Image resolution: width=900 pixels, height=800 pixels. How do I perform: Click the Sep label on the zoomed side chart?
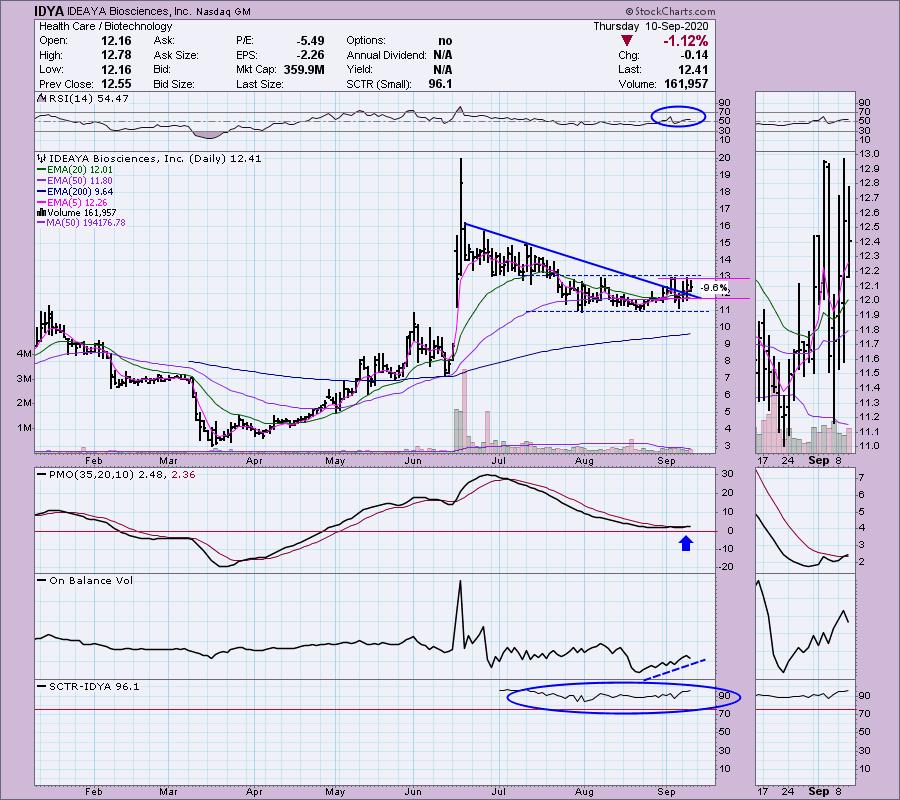tap(818, 461)
